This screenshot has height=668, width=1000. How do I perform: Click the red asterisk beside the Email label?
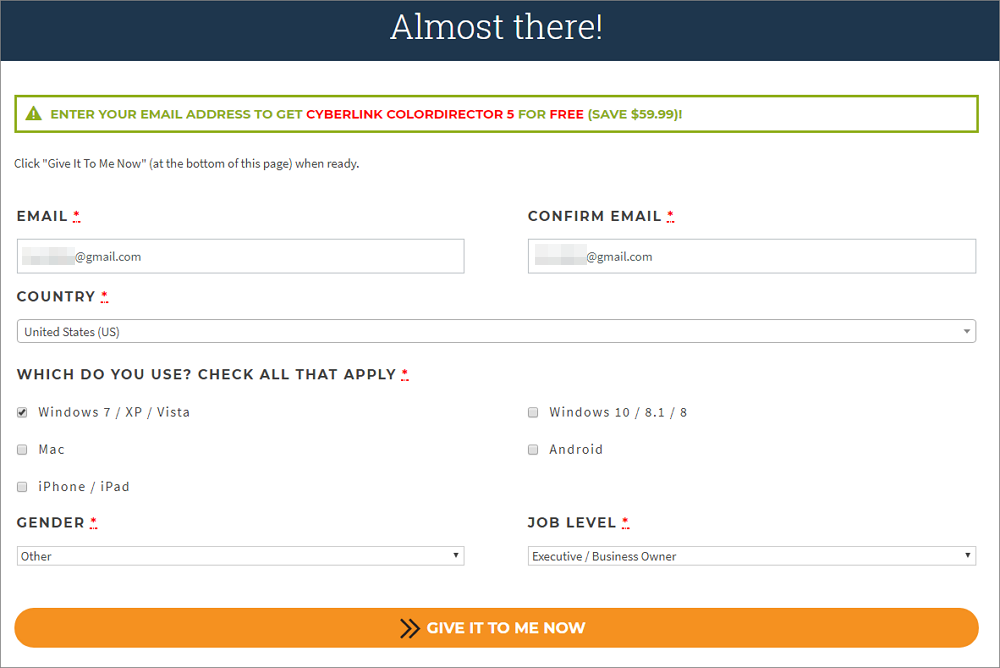coord(77,217)
